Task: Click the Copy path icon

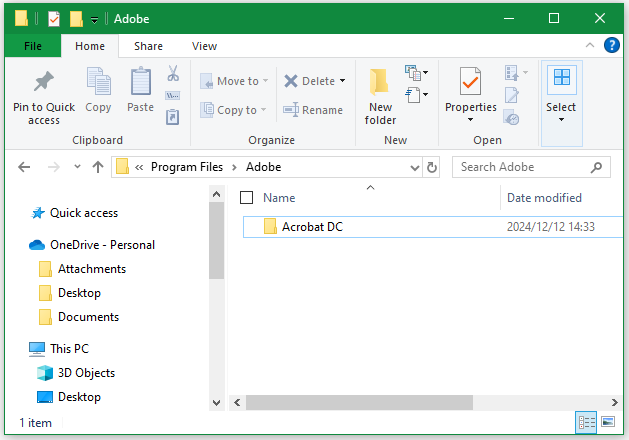Action: (172, 95)
